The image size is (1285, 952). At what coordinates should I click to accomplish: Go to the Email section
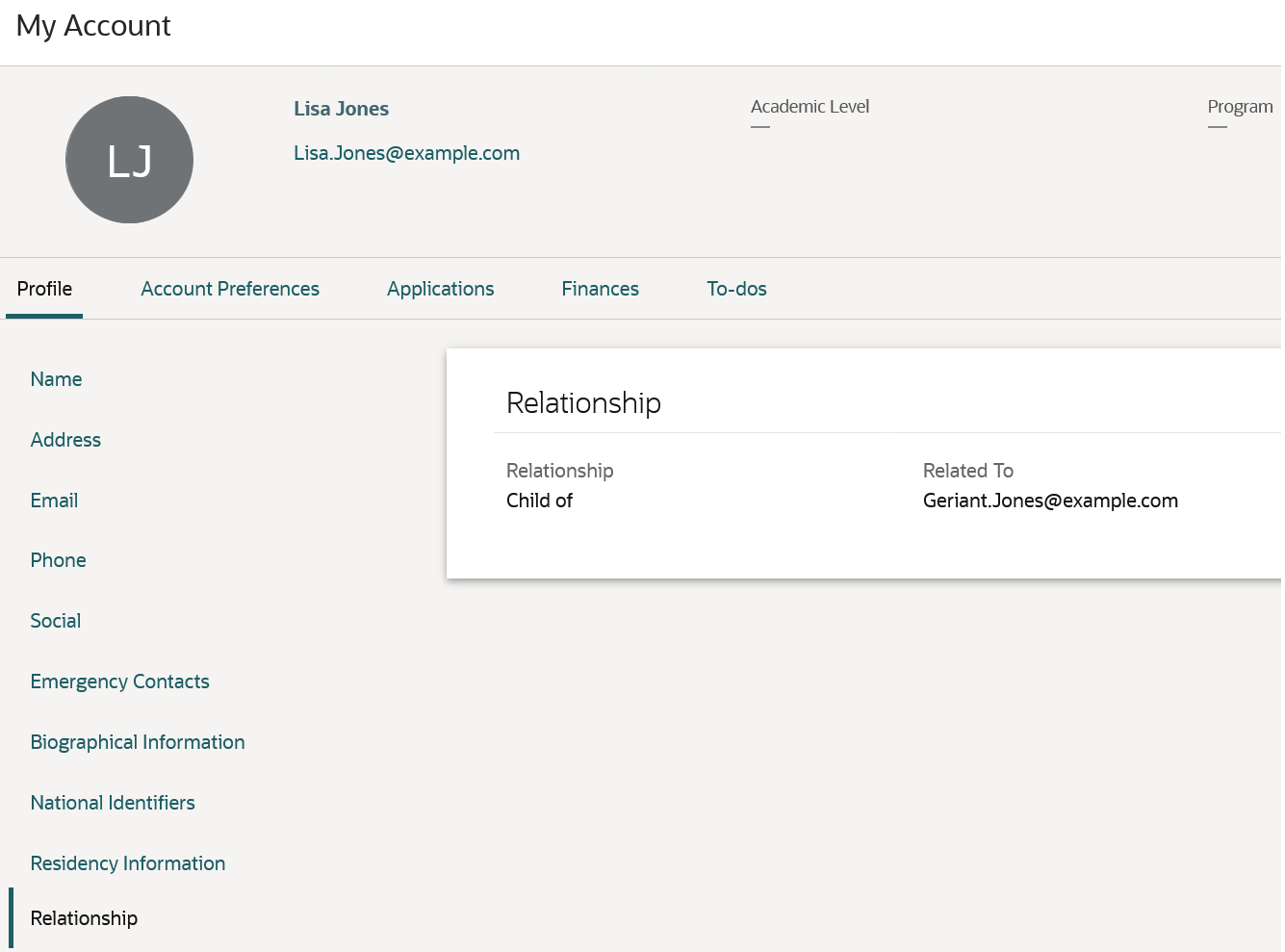click(54, 501)
